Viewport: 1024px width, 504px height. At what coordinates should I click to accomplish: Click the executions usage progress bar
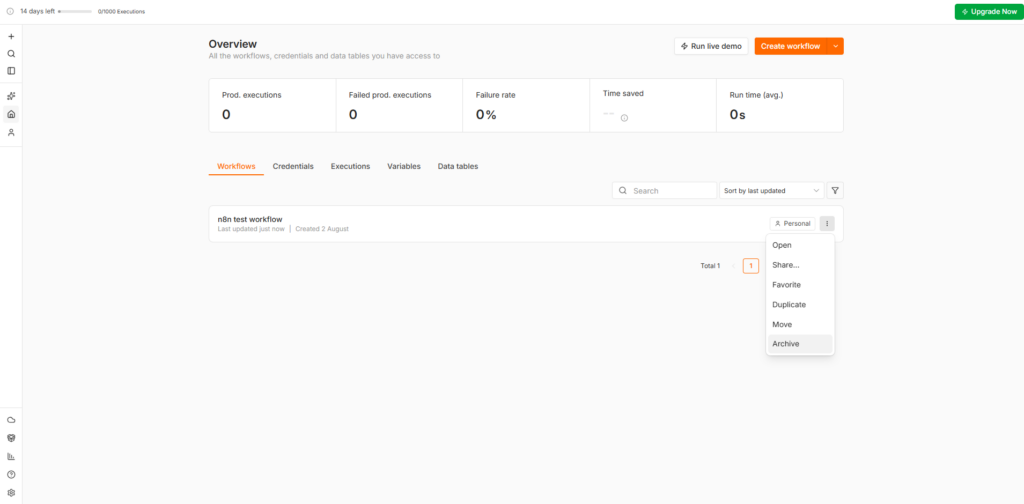75,12
